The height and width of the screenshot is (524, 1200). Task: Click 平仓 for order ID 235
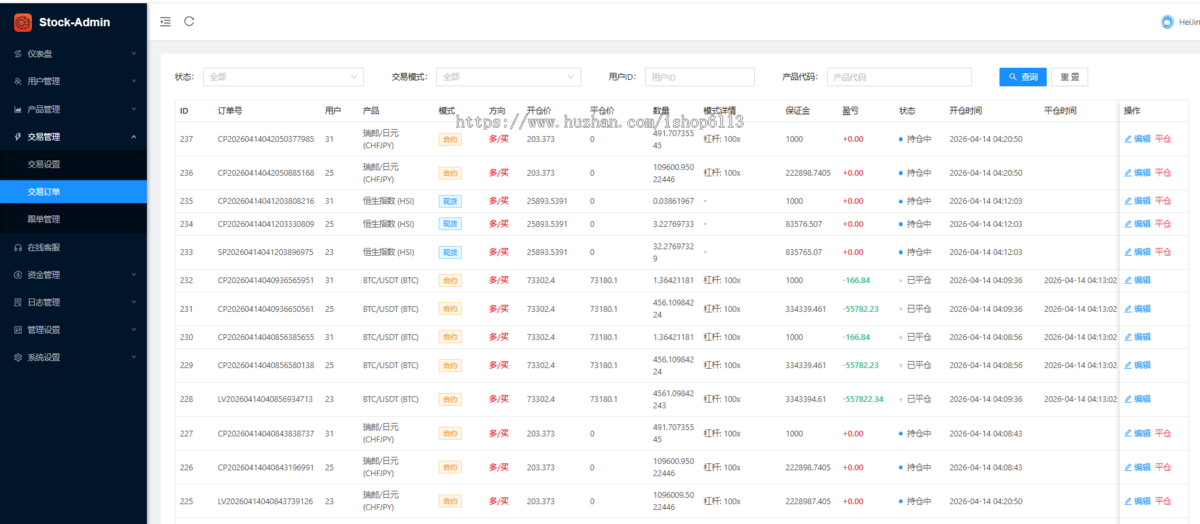pos(1163,201)
